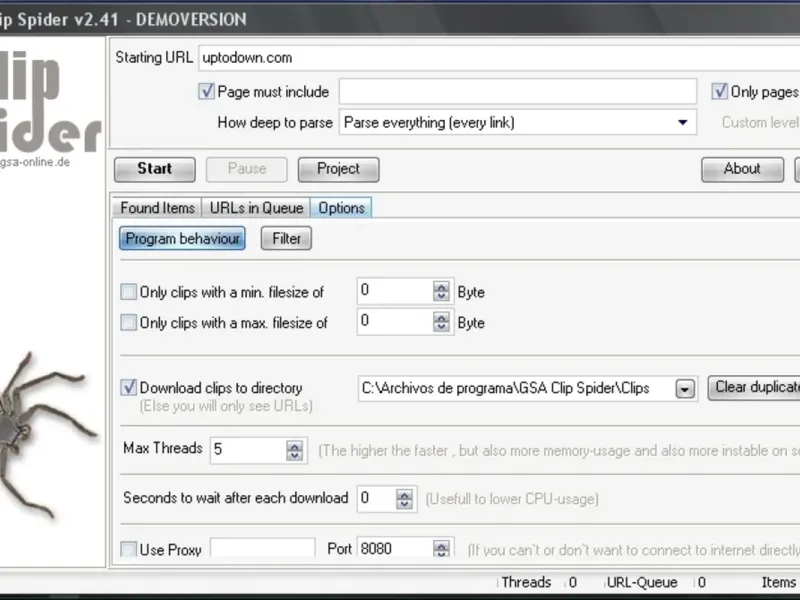This screenshot has width=800, height=600.
Task: Open the About dialog
Action: click(x=742, y=169)
